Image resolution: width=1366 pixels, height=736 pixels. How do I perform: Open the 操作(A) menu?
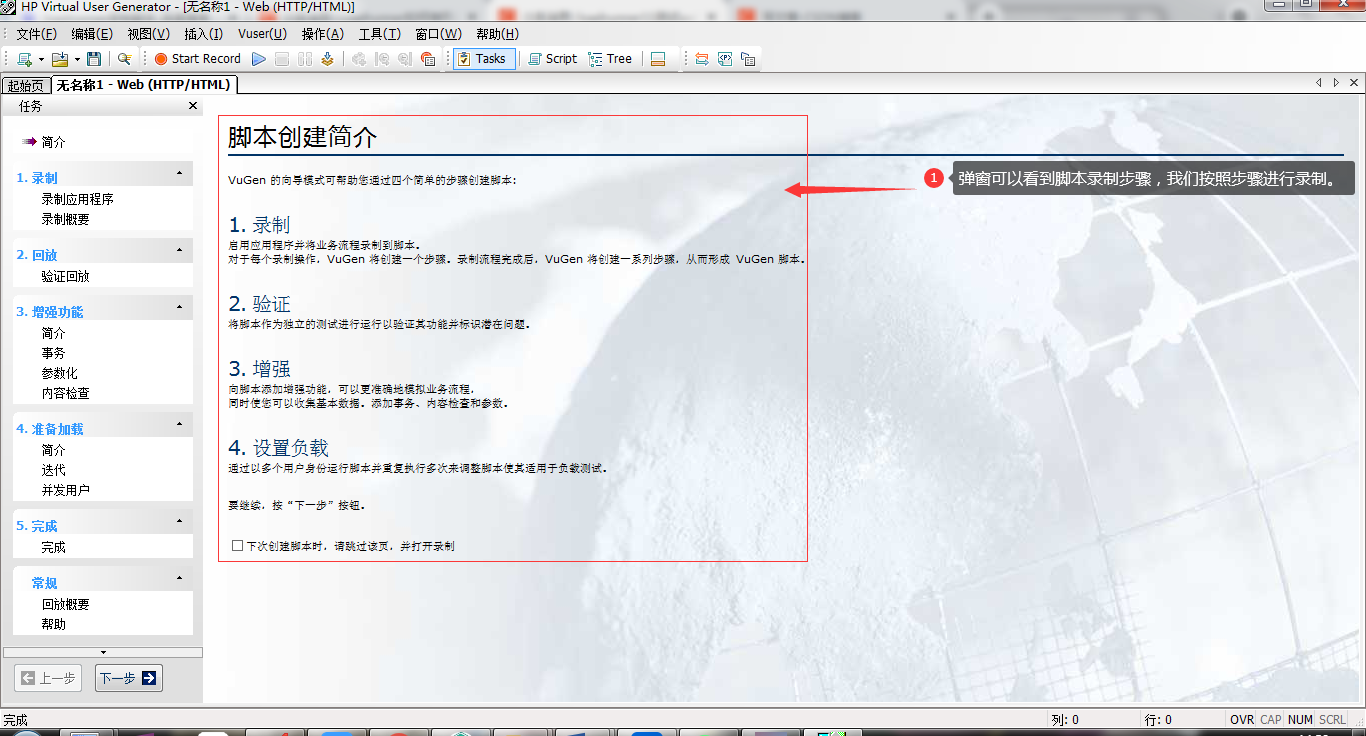tap(322, 33)
